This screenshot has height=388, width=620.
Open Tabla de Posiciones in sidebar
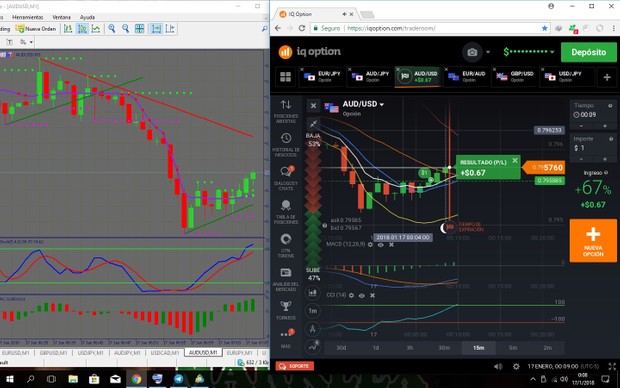(x=286, y=212)
